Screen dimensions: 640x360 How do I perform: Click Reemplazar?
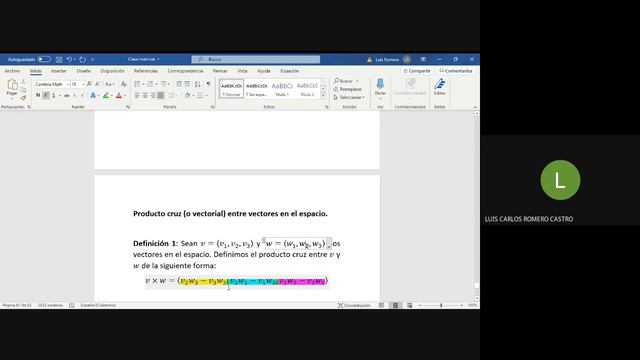click(x=348, y=89)
